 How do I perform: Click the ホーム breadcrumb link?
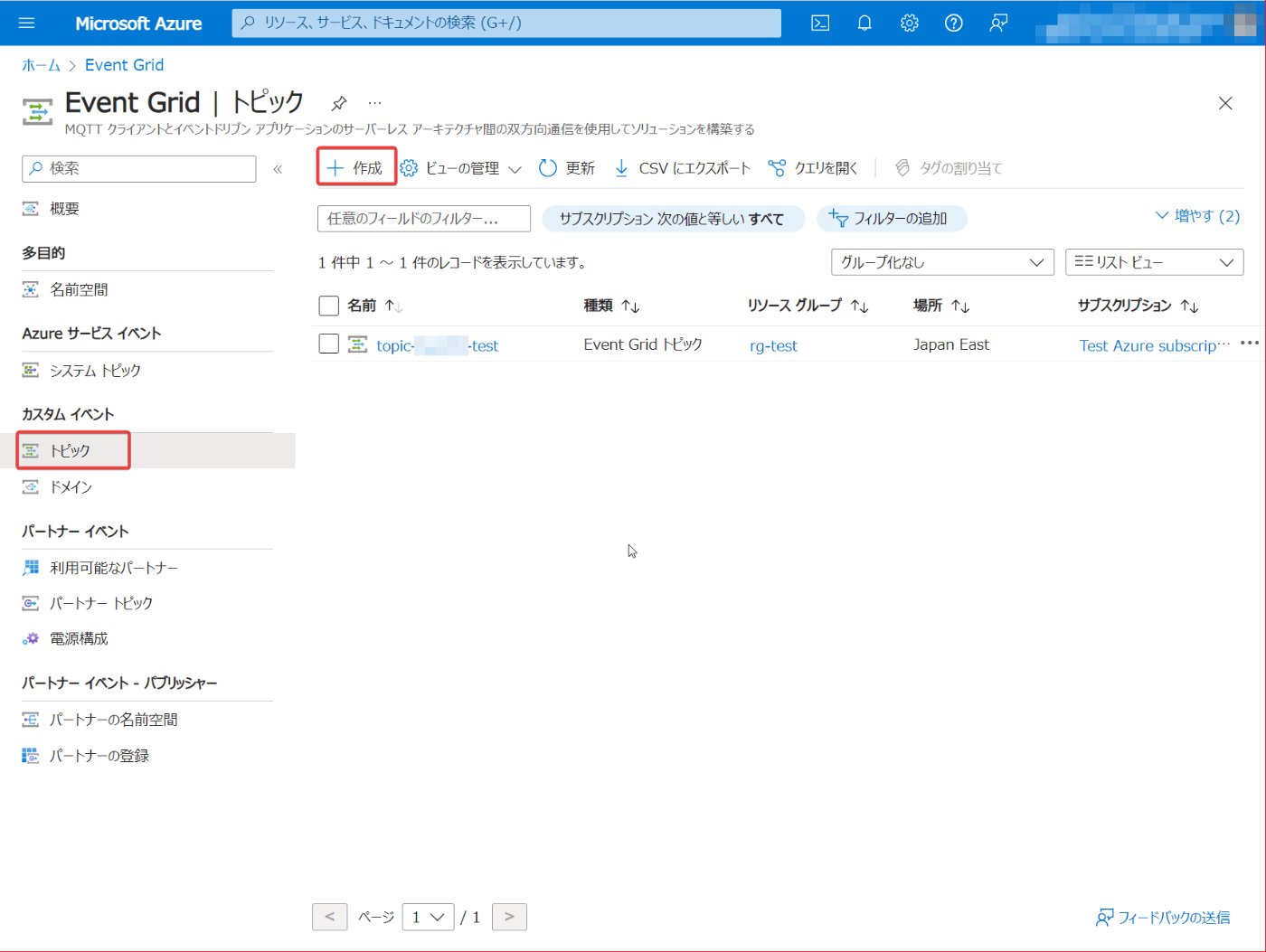(x=41, y=65)
